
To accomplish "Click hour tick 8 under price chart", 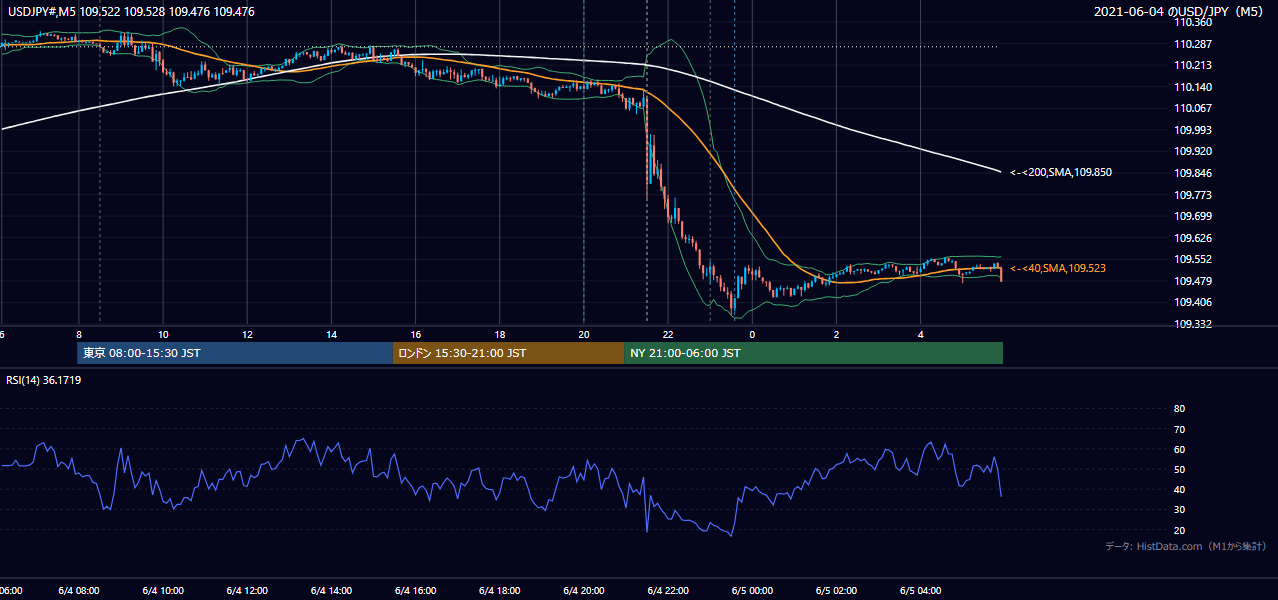I will [78, 334].
